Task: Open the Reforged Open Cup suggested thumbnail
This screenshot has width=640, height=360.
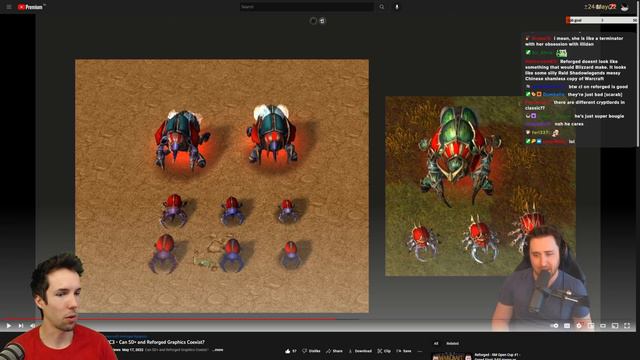Action: [x=451, y=356]
